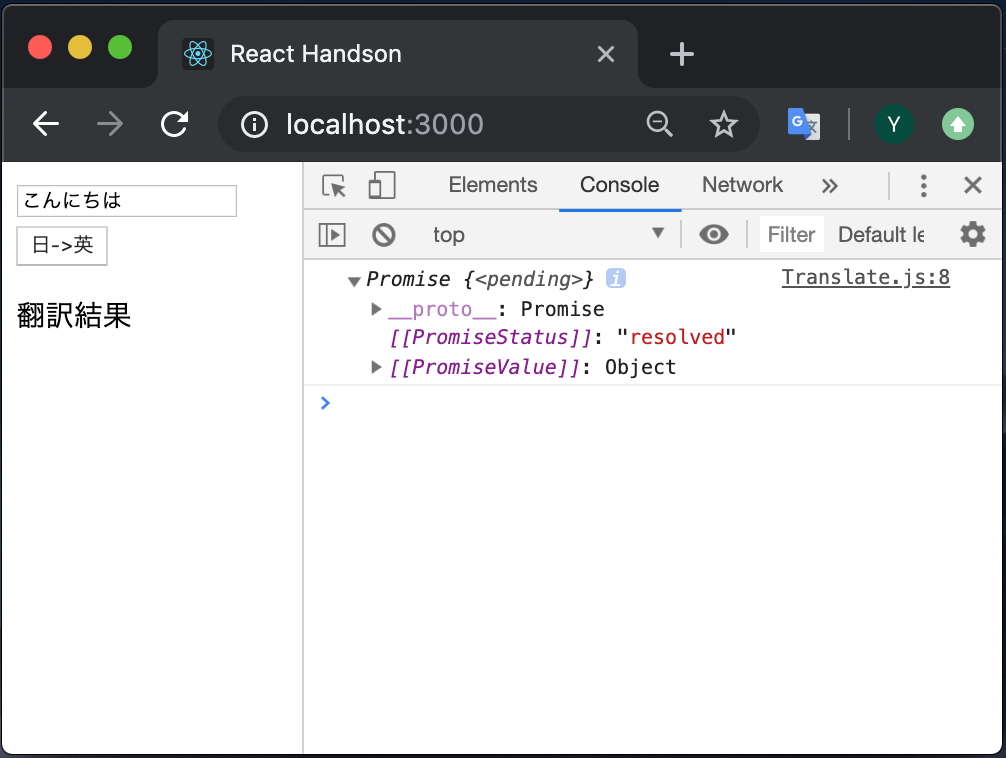Viewport: 1006px width, 758px height.
Task: Click the Google Translate extension icon
Action: [x=803, y=124]
